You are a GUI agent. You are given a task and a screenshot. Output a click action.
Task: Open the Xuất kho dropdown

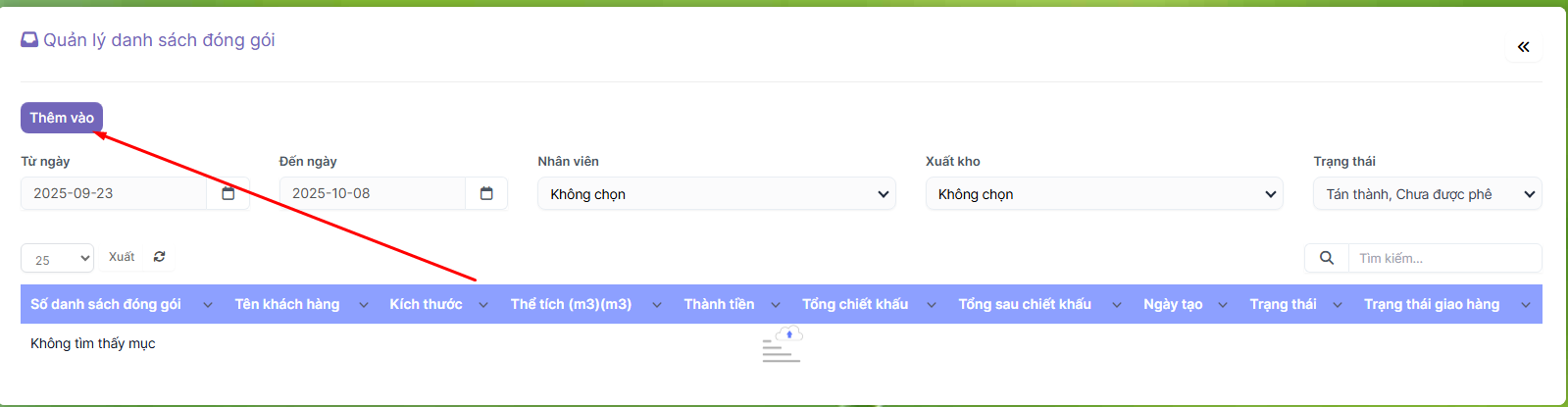tap(1103, 194)
